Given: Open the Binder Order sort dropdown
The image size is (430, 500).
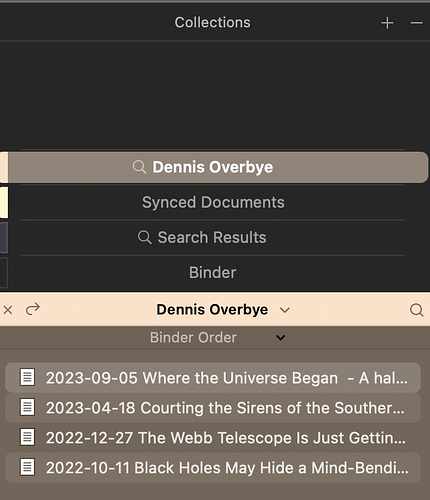Looking at the screenshot, I should click(x=215, y=338).
